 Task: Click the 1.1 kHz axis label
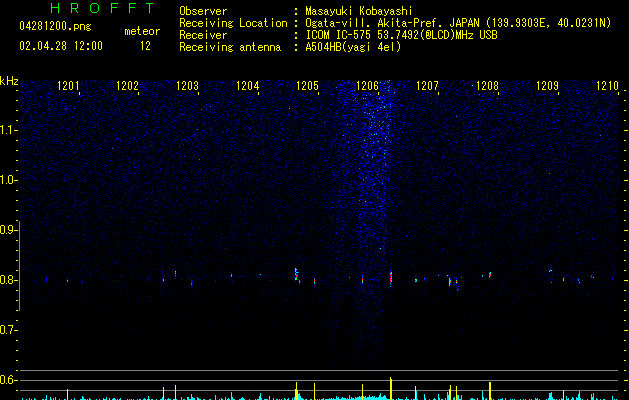[8, 130]
